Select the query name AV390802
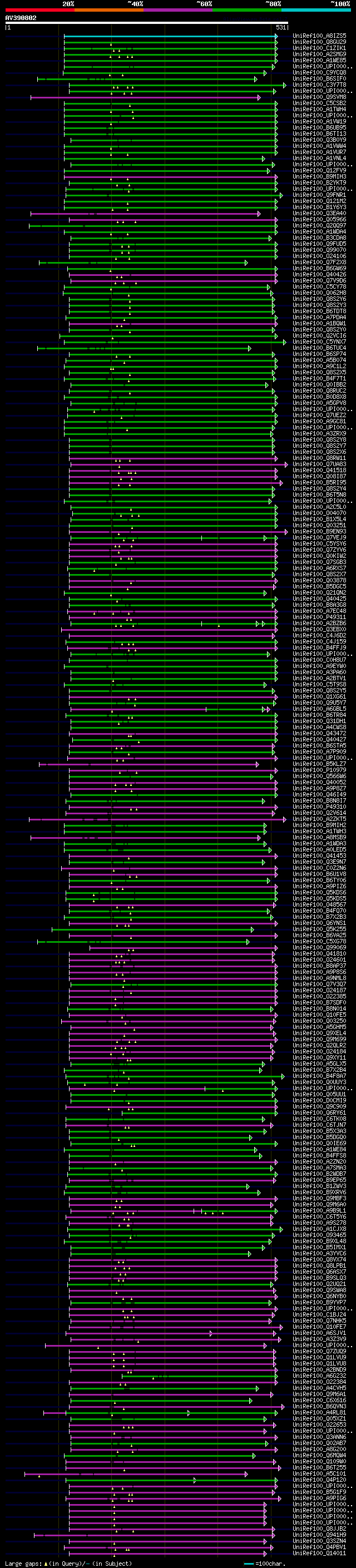Image resolution: width=356 pixels, height=1568 pixels. [21, 18]
